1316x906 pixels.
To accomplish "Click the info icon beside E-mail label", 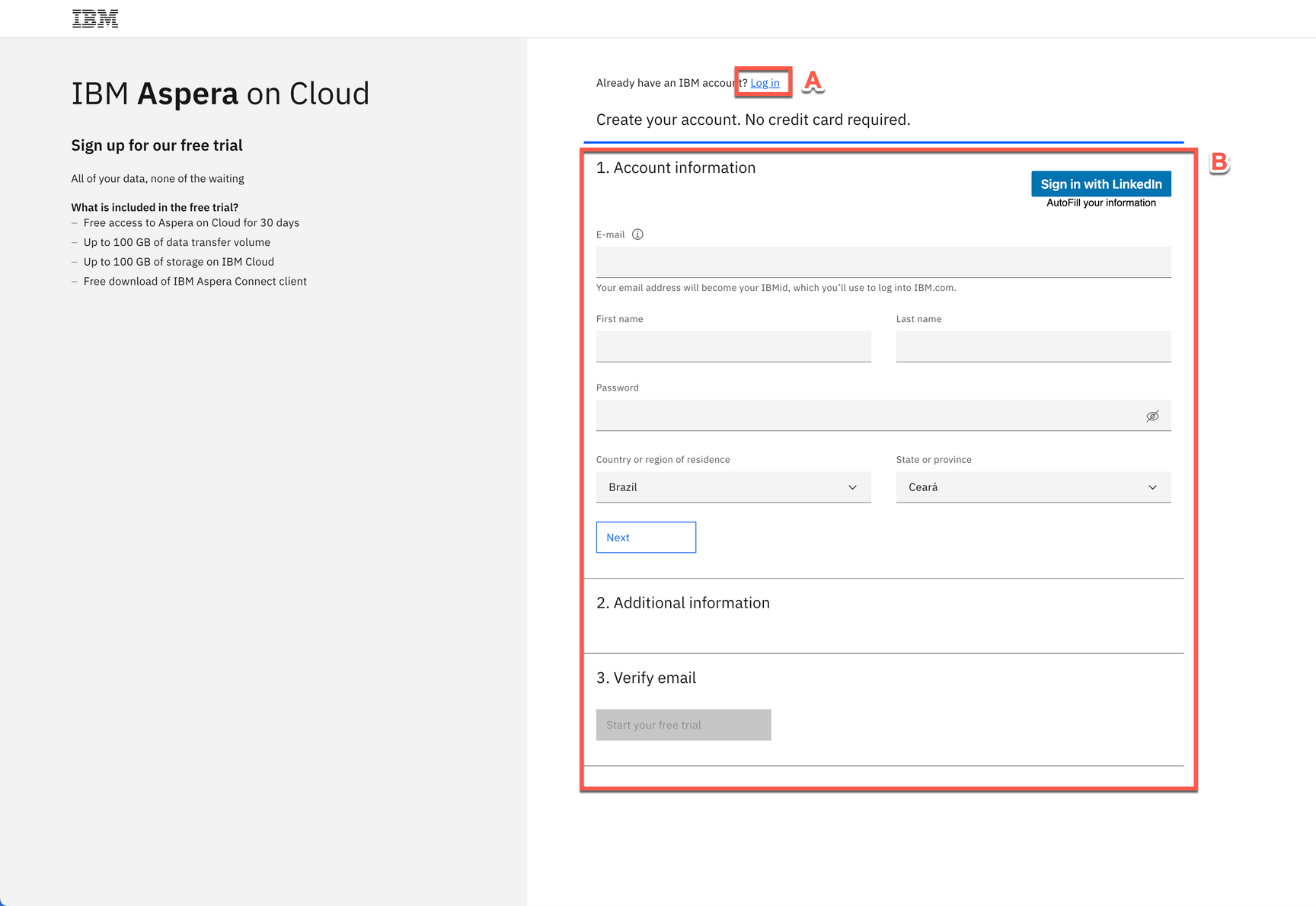I will [x=637, y=234].
